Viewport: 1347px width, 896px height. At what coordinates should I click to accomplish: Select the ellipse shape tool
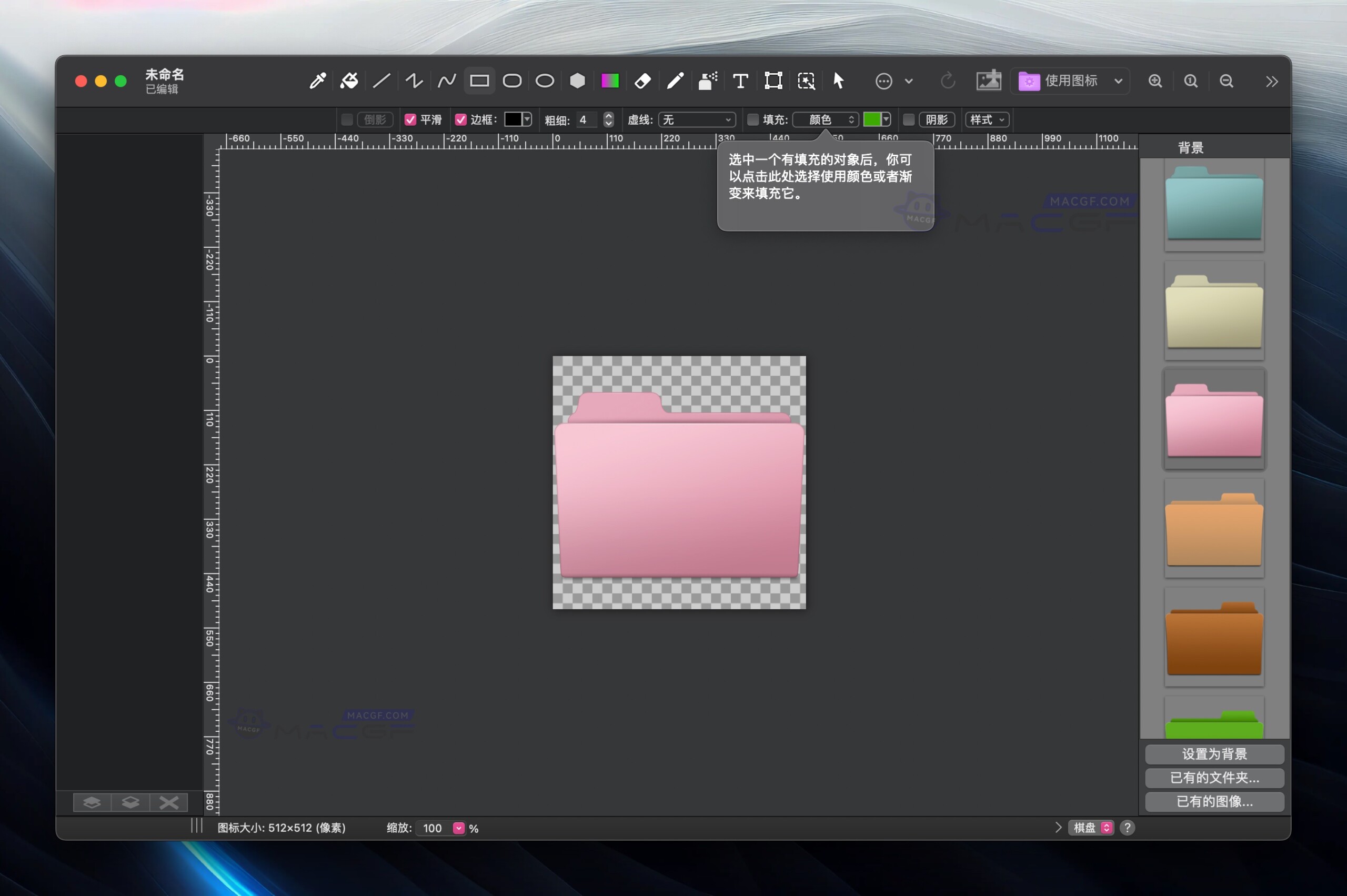tap(545, 81)
